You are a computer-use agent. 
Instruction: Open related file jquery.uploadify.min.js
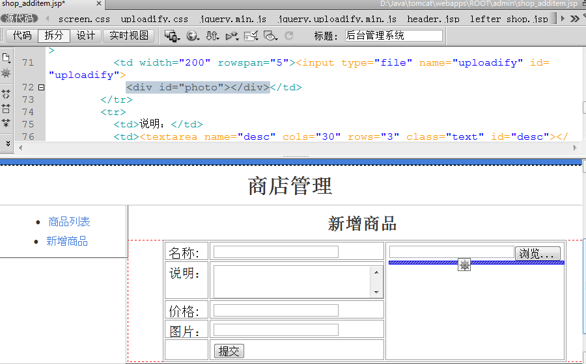337,19
